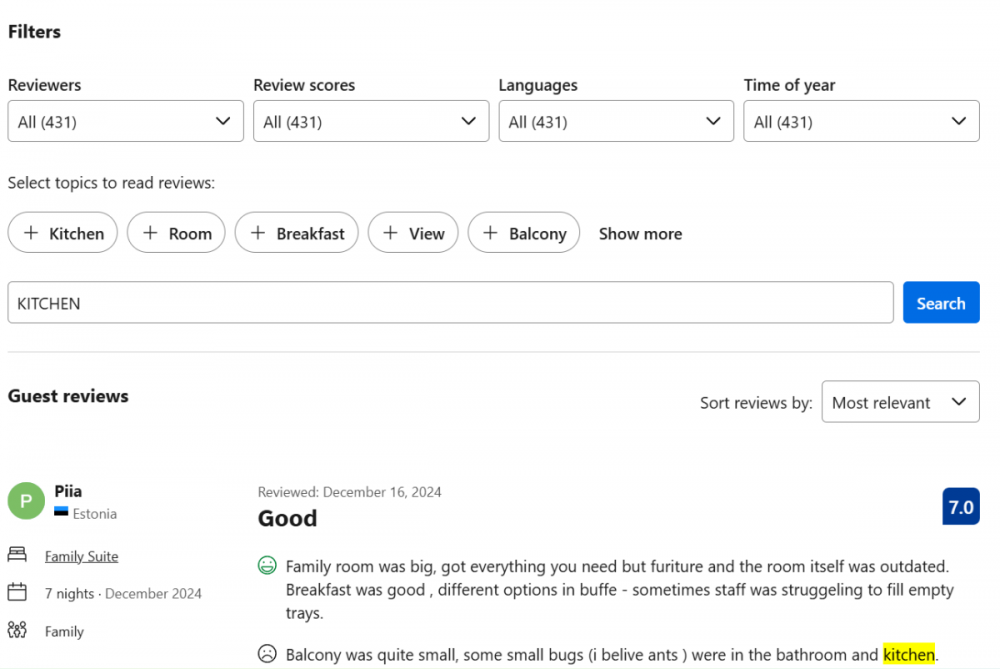Expand the Time of year dropdown
Image resolution: width=1000 pixels, height=669 pixels.
(861, 122)
